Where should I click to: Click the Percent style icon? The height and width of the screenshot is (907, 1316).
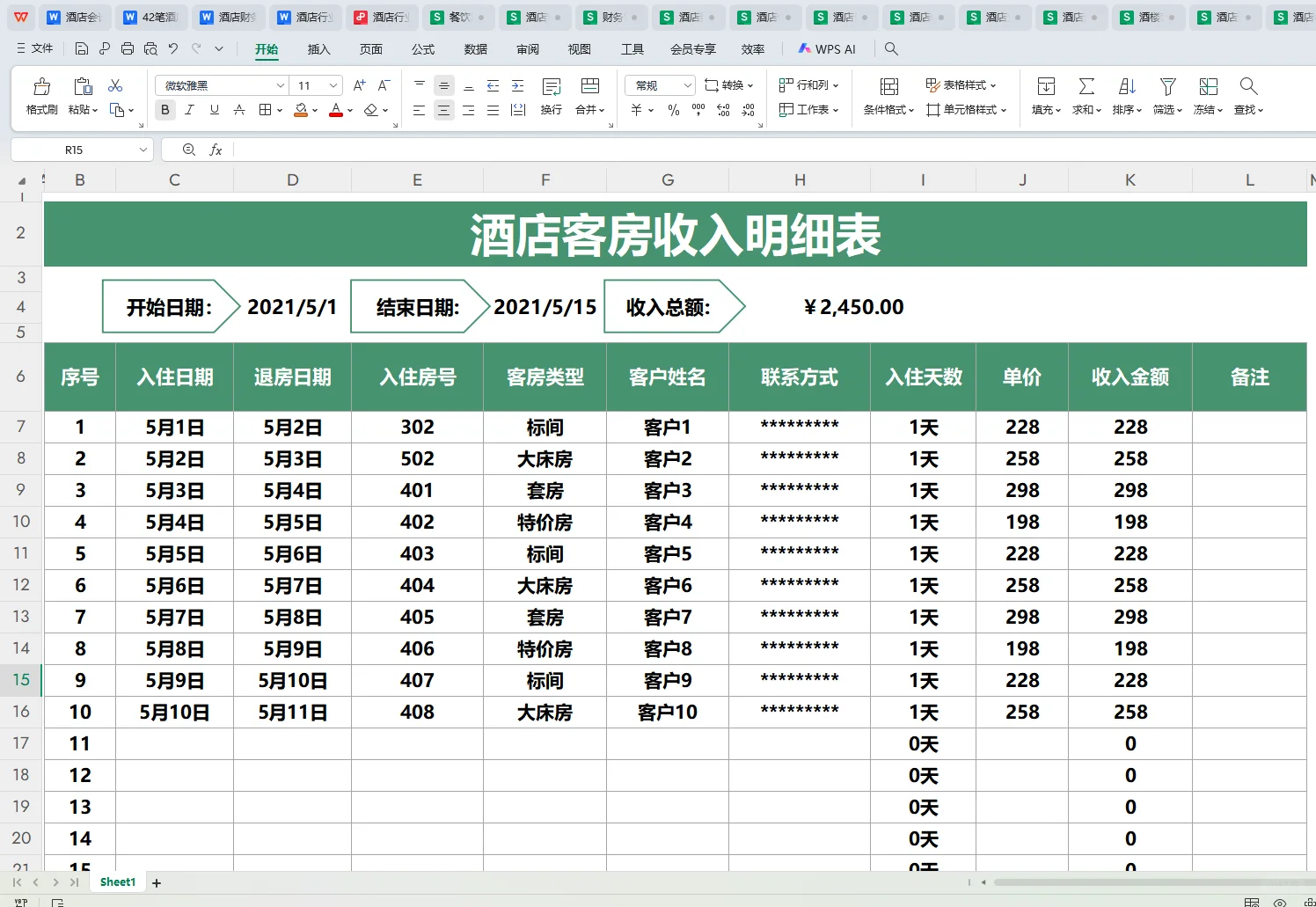click(674, 110)
